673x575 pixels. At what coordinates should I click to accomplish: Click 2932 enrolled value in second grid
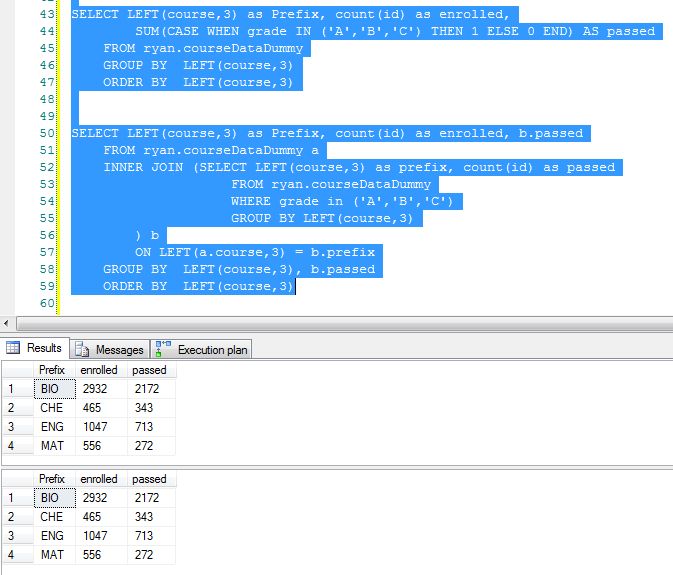click(x=101, y=498)
